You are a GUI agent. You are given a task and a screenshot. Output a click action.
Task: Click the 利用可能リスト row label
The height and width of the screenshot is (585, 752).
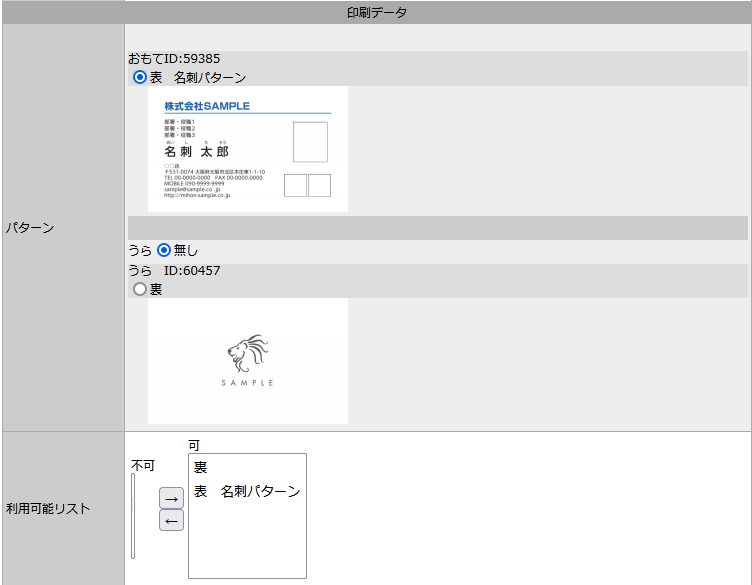[x=48, y=508]
